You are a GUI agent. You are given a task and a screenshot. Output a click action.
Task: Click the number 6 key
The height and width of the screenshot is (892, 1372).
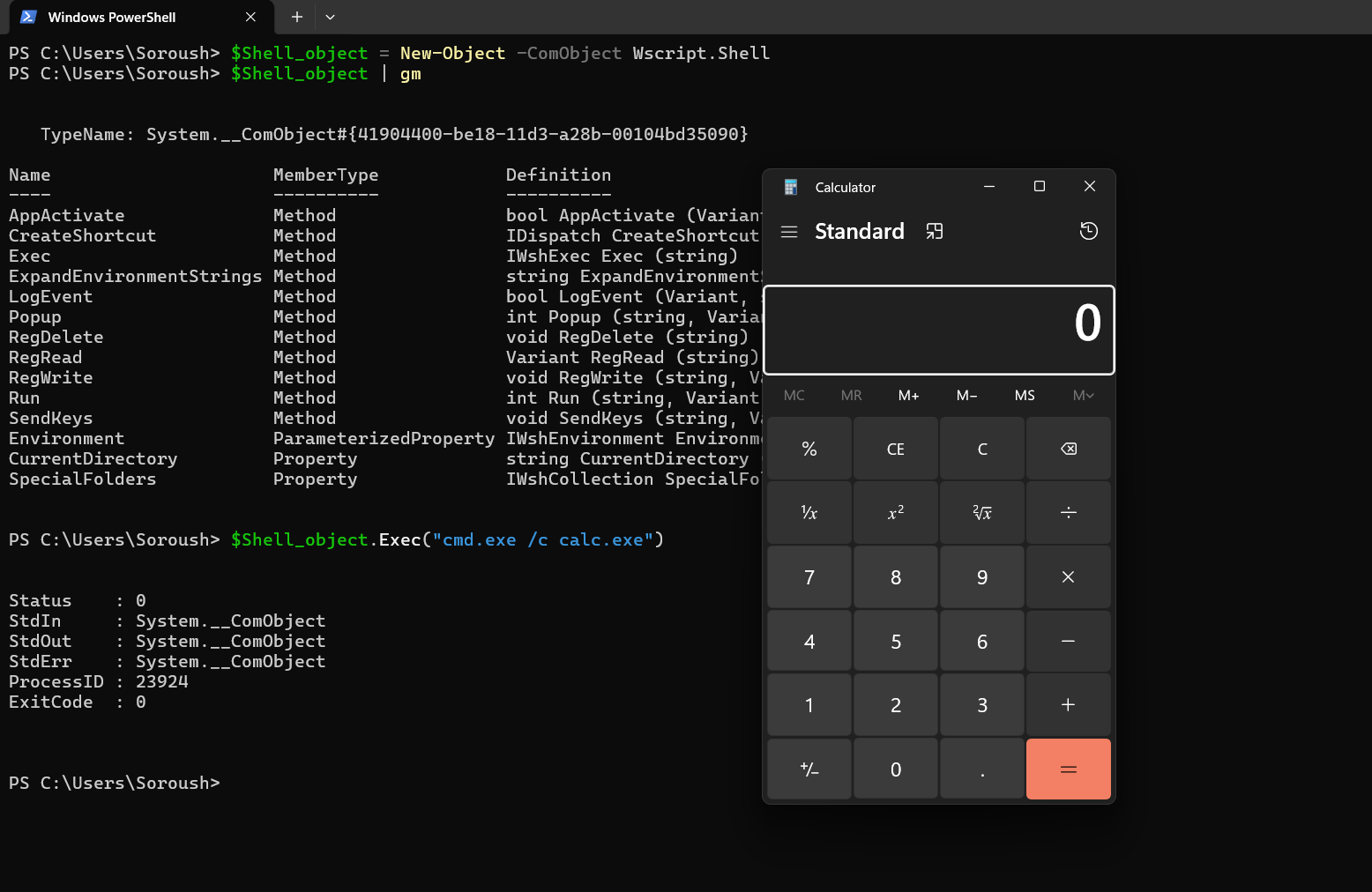click(x=982, y=642)
